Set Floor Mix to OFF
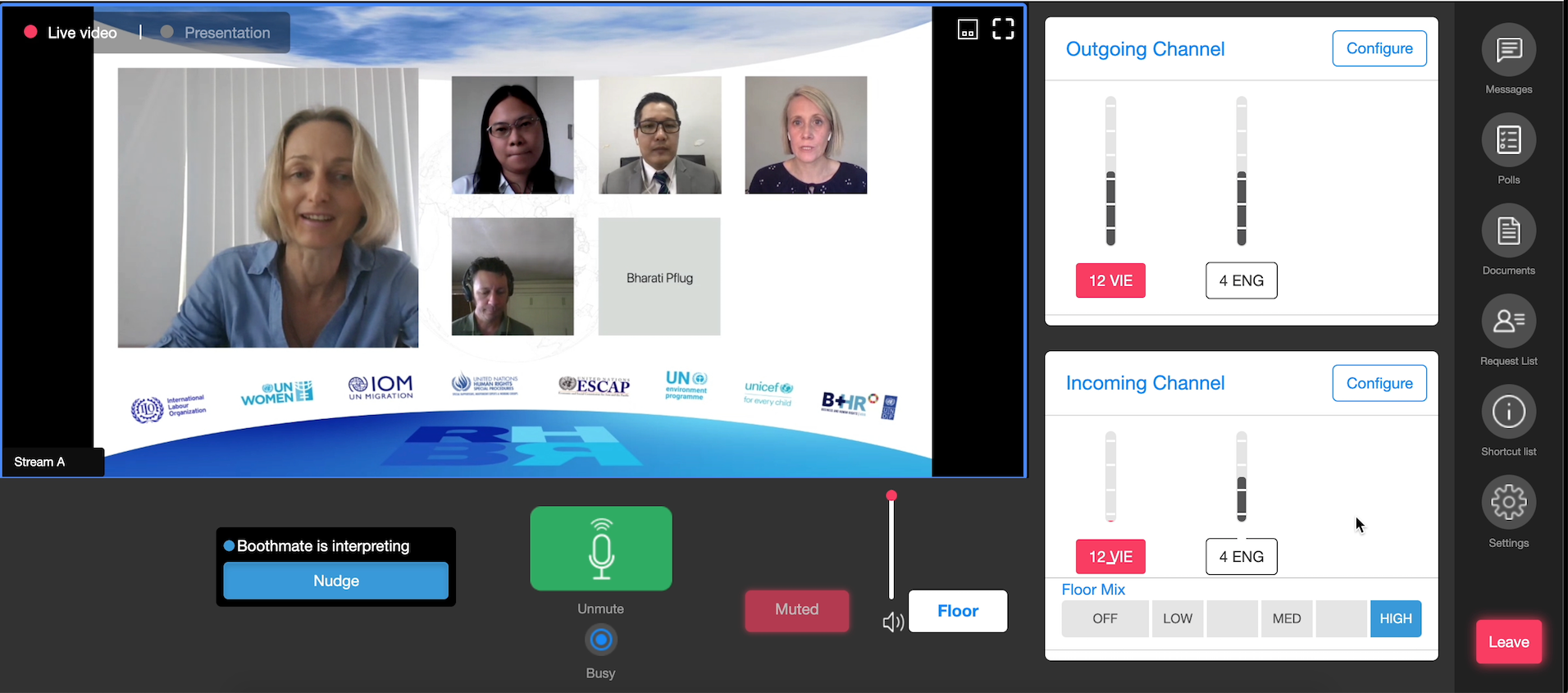The height and width of the screenshot is (693, 1568). coord(1104,619)
